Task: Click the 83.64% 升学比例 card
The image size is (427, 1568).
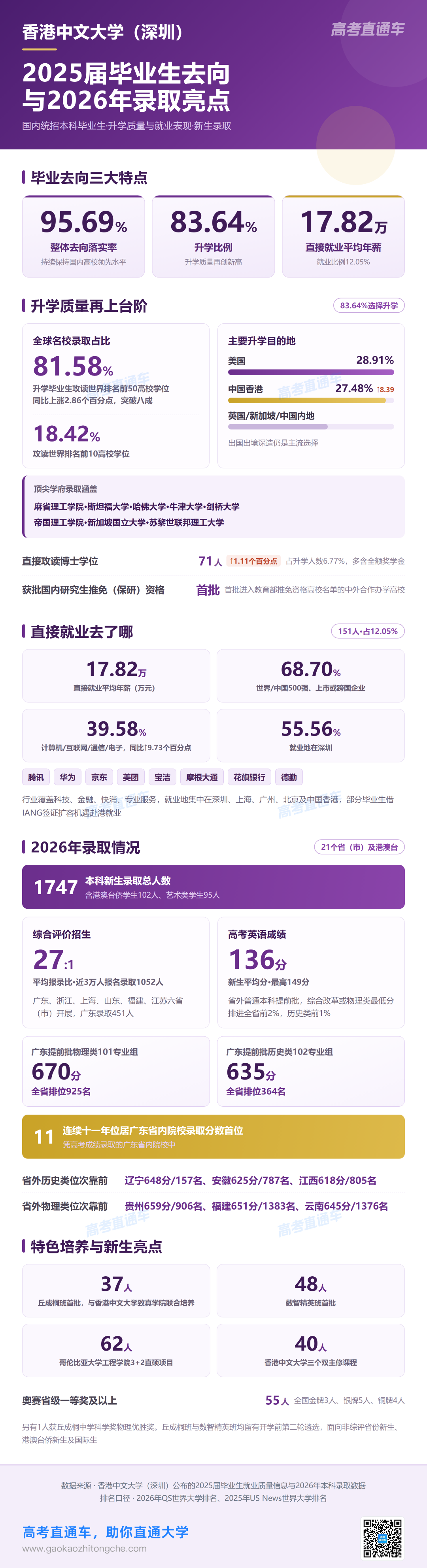Action: click(x=213, y=236)
